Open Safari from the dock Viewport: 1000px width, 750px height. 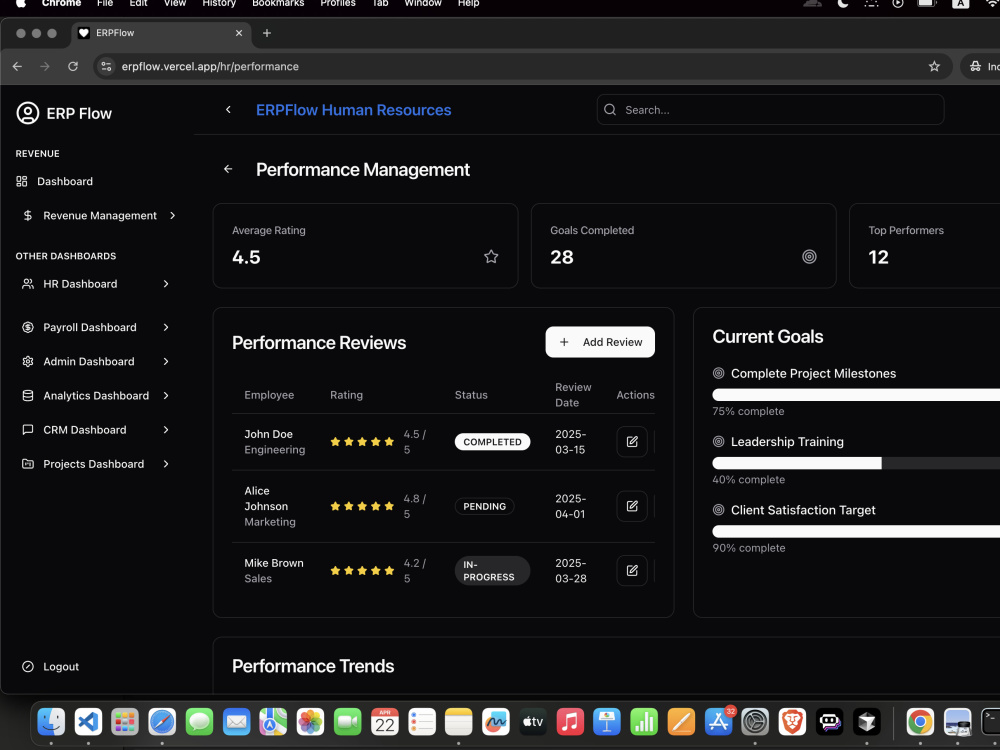coord(162,722)
